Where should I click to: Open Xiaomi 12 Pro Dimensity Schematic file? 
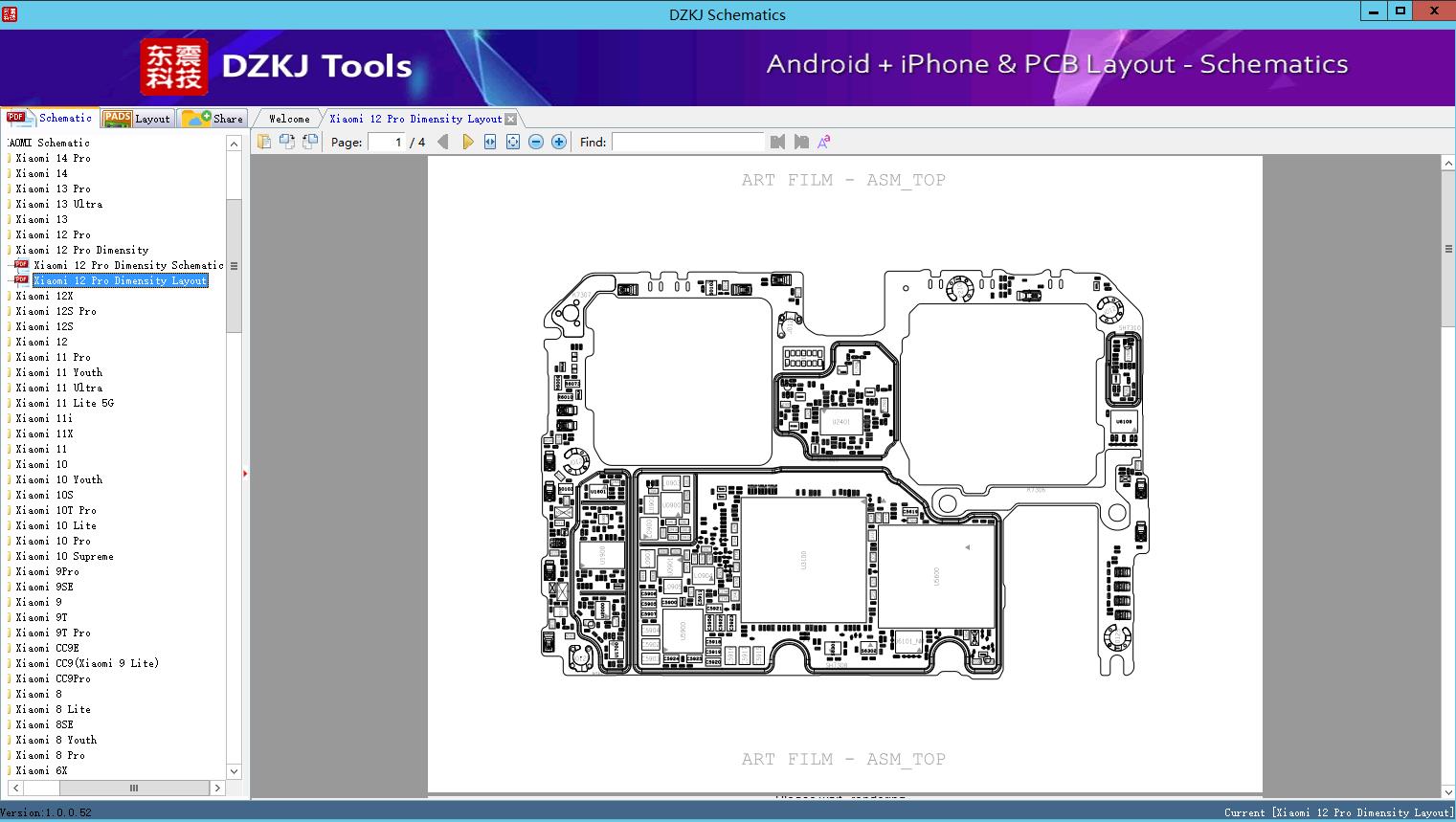pos(128,265)
